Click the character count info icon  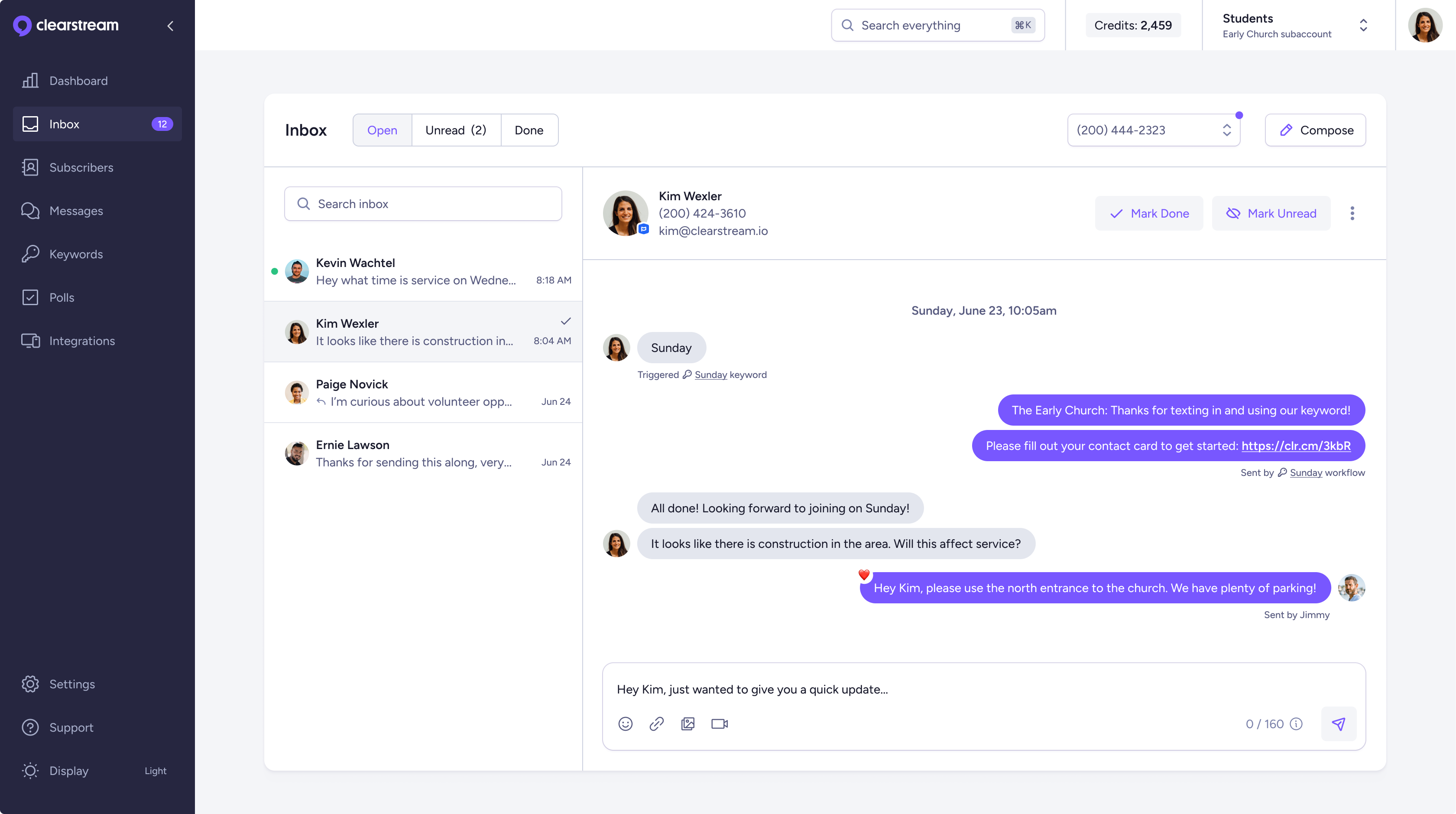click(1297, 723)
